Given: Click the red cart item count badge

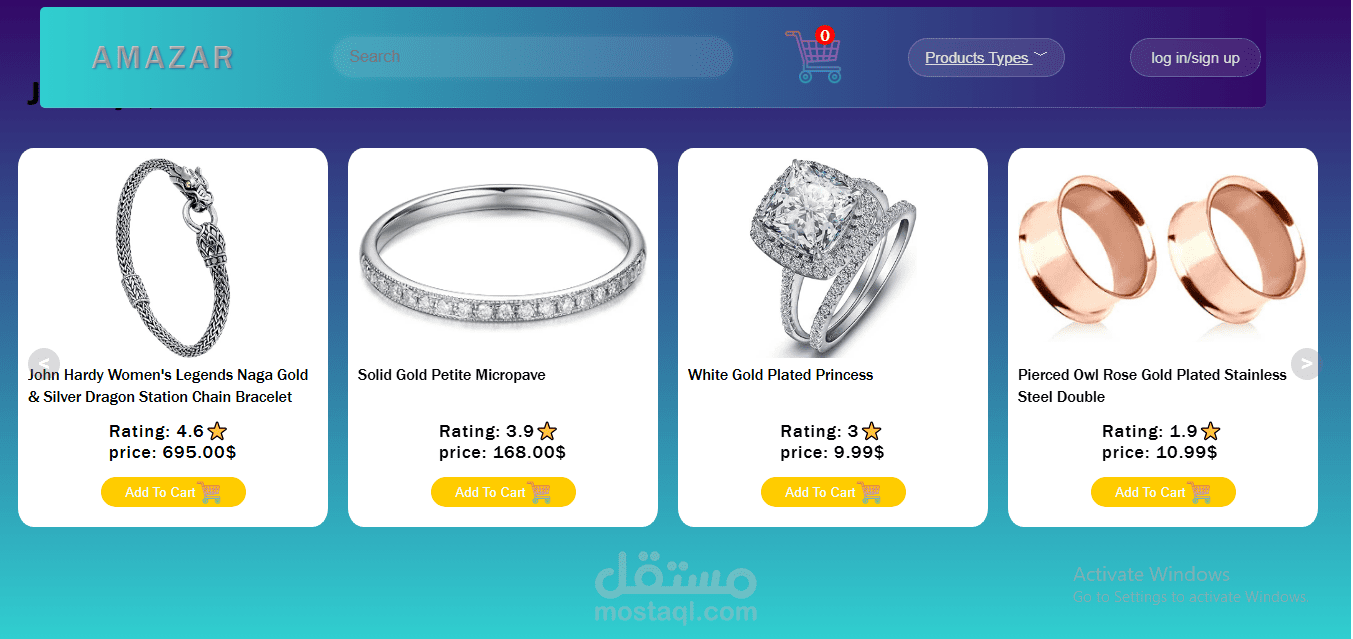Looking at the screenshot, I should point(824,35).
